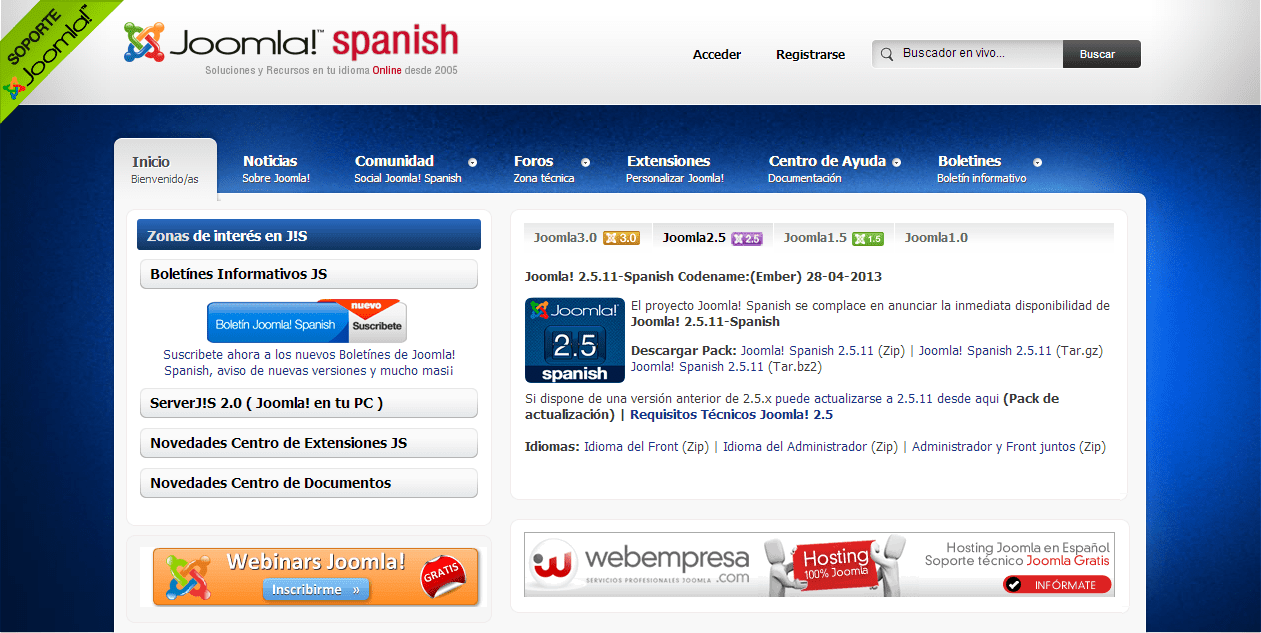Expand the Centro de Ayuda menu arrow

(897, 162)
